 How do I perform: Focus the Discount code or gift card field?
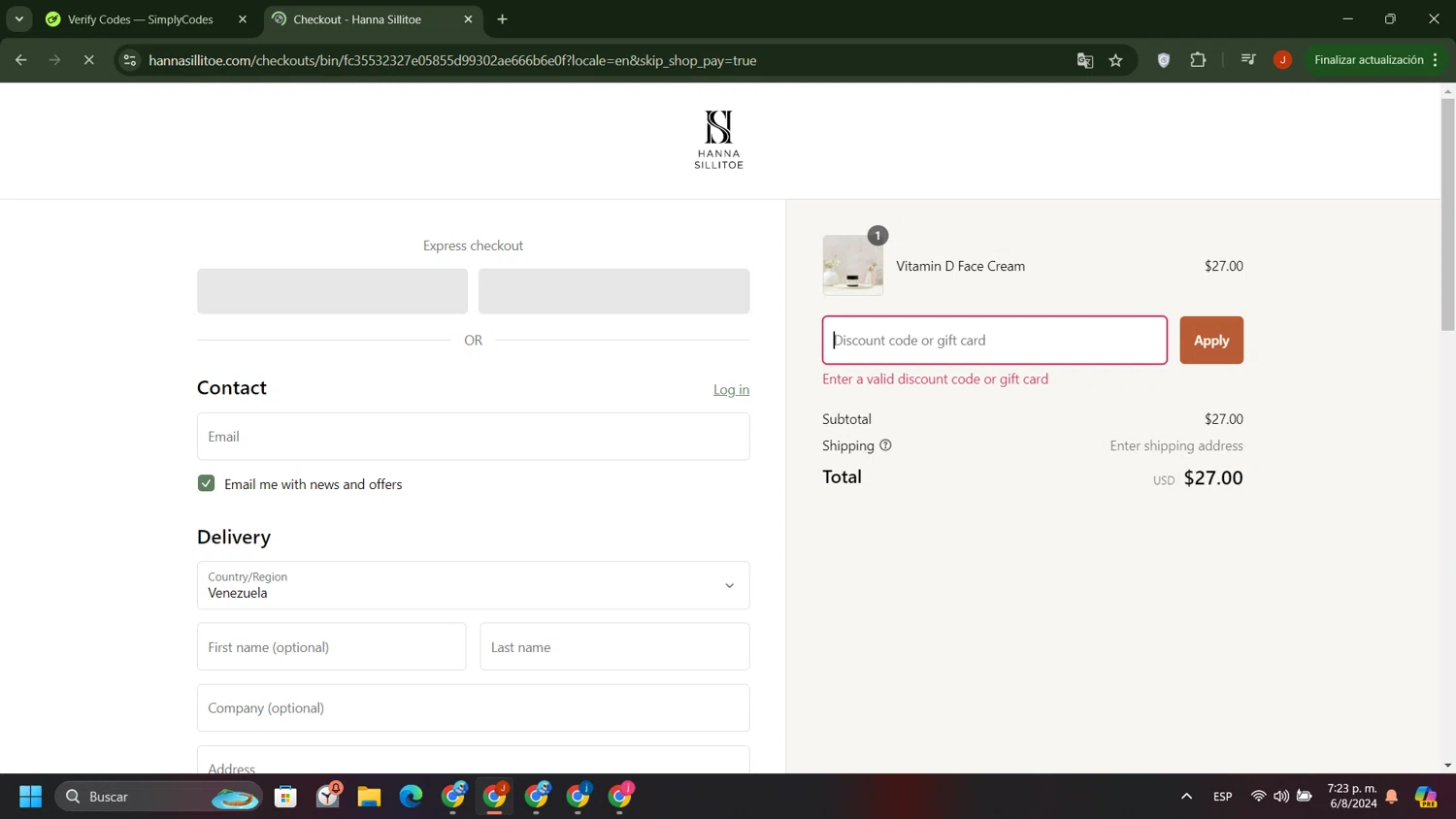coord(994,341)
